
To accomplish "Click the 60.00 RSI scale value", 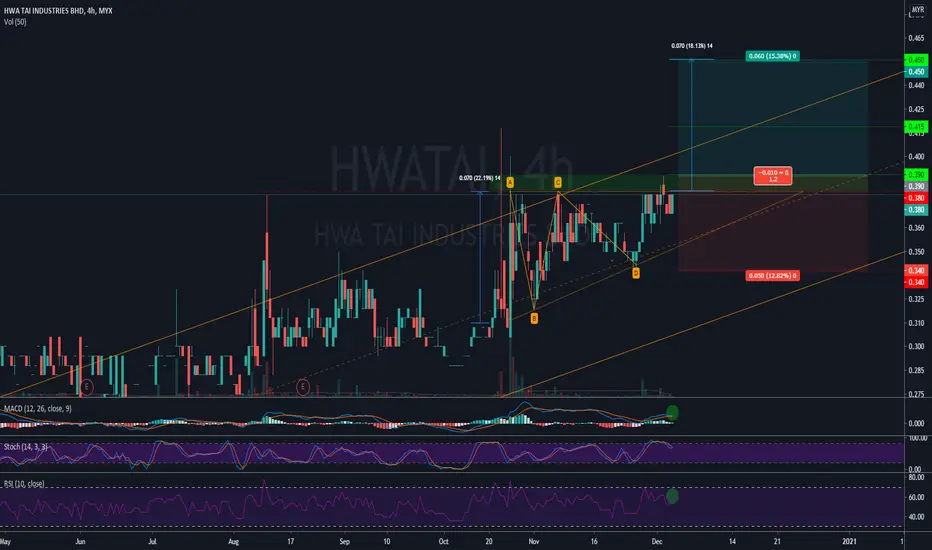I will click(x=917, y=497).
